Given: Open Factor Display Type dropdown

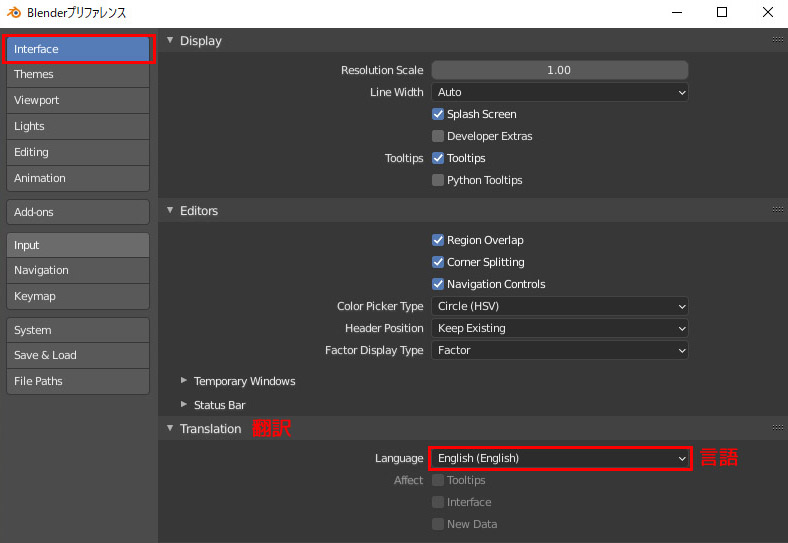Looking at the screenshot, I should coord(559,350).
